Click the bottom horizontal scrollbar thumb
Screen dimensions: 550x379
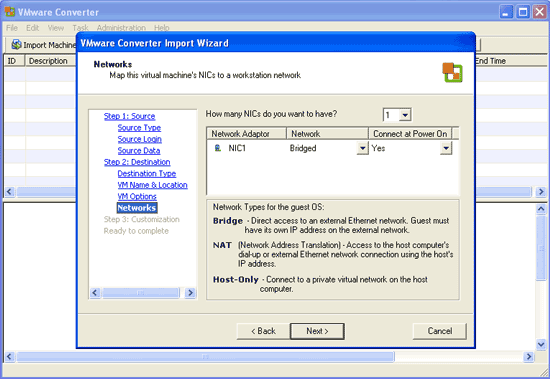tap(206, 357)
